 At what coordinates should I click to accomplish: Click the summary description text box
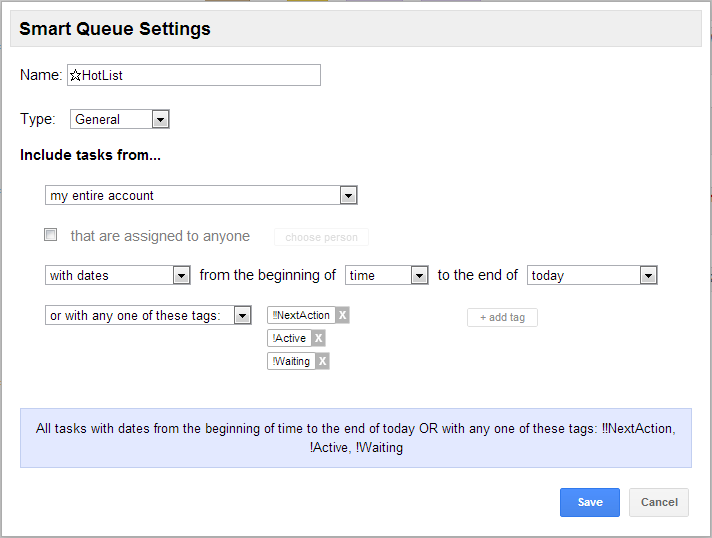356,438
